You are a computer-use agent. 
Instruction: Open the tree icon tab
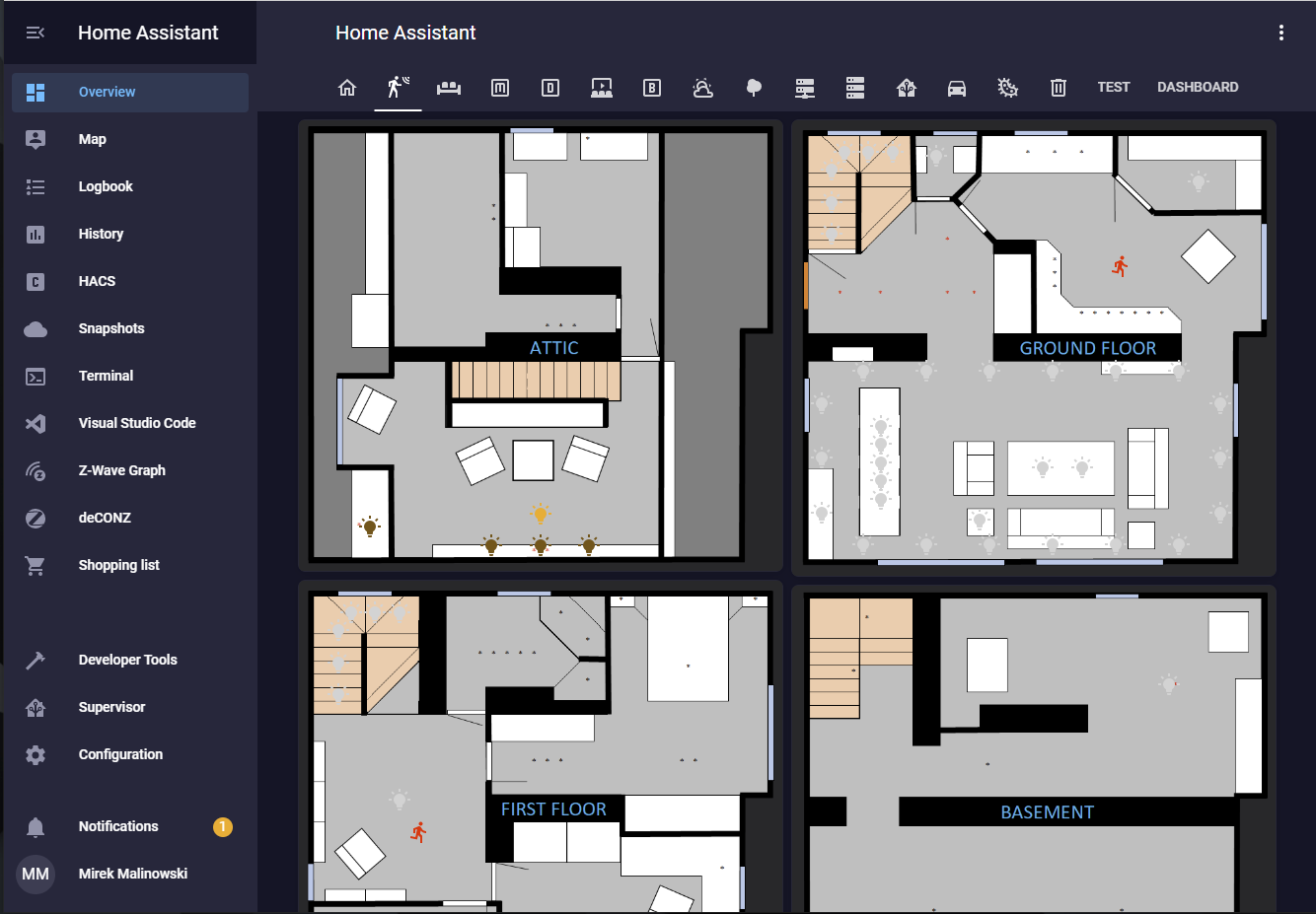(x=754, y=88)
